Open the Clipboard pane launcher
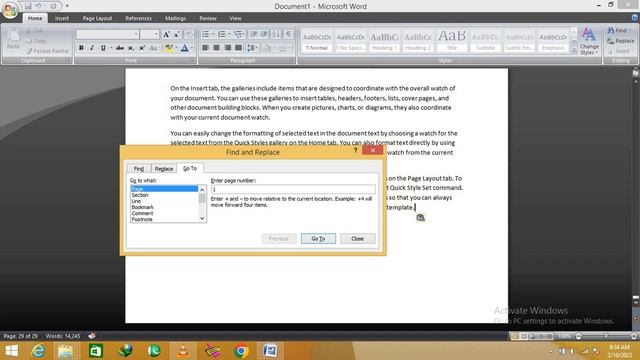Image resolution: width=640 pixels, height=360 pixels. pos(68,60)
